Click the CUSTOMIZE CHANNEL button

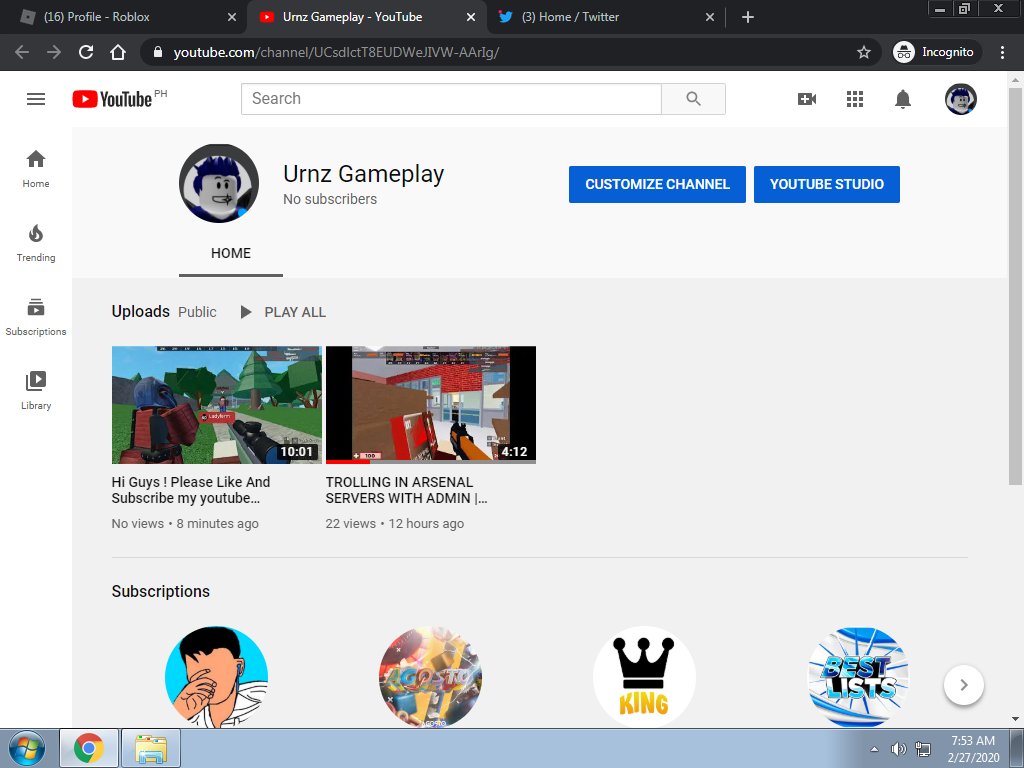pyautogui.click(x=657, y=184)
